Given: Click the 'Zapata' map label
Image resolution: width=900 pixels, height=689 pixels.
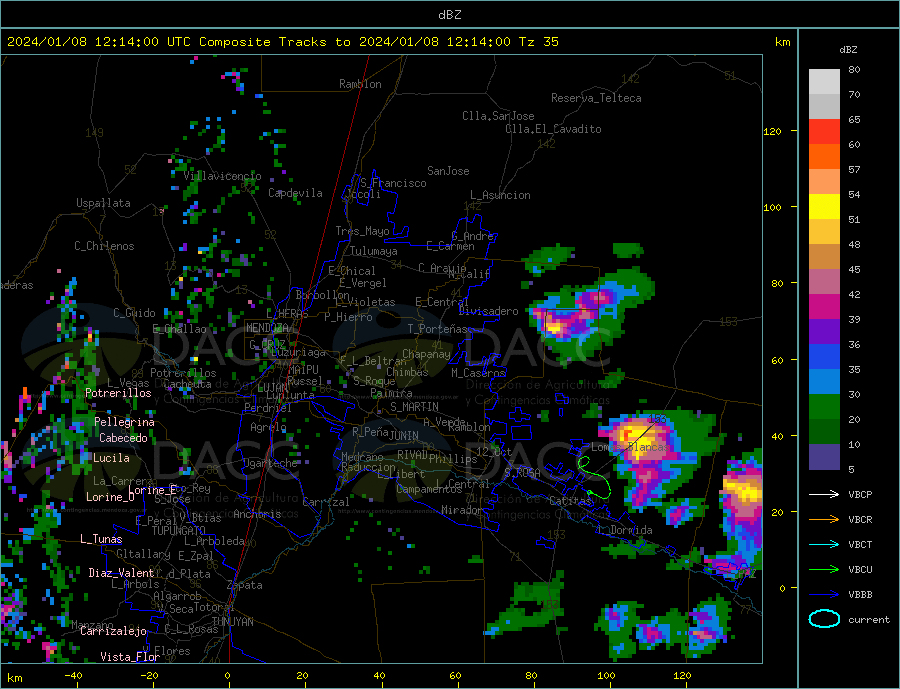Looking at the screenshot, I should [x=245, y=585].
